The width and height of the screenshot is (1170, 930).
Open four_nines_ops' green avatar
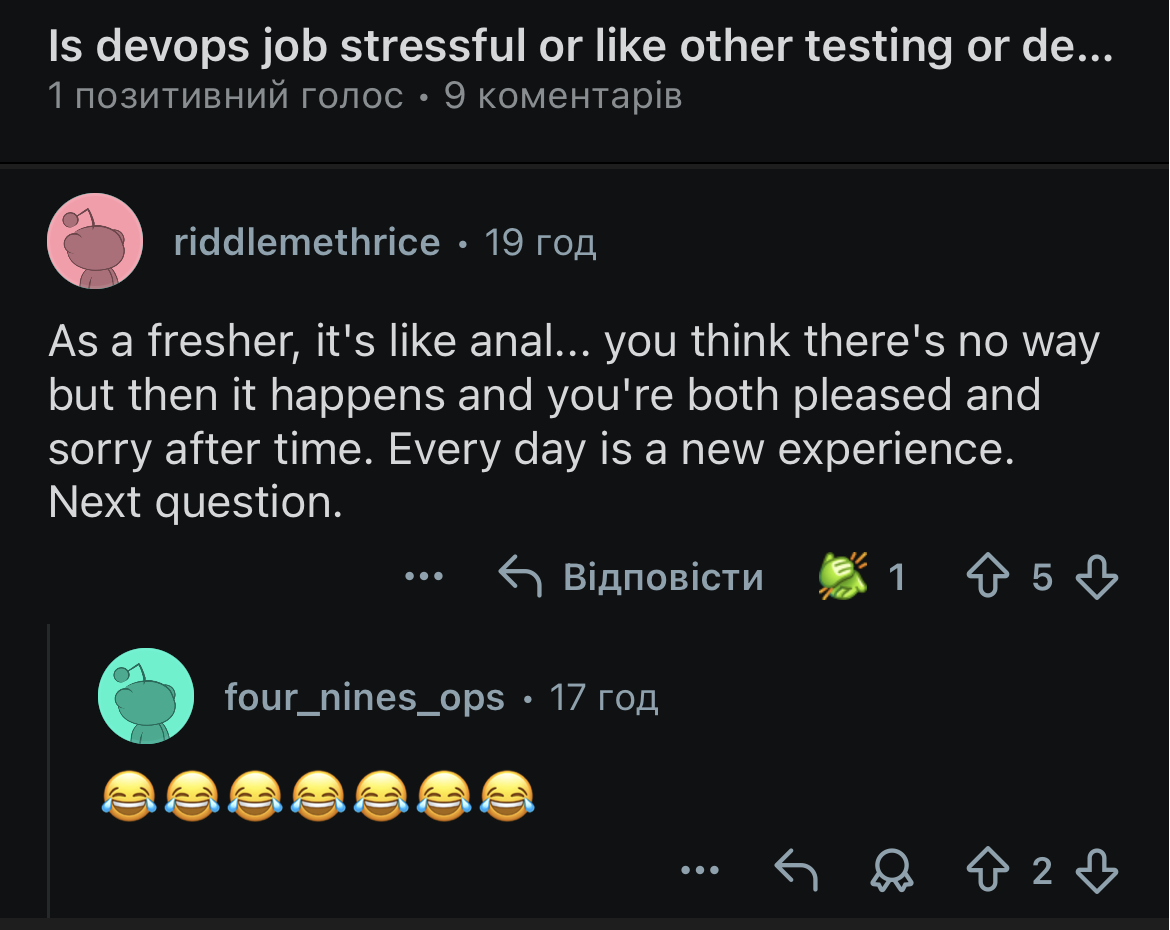click(x=145, y=696)
